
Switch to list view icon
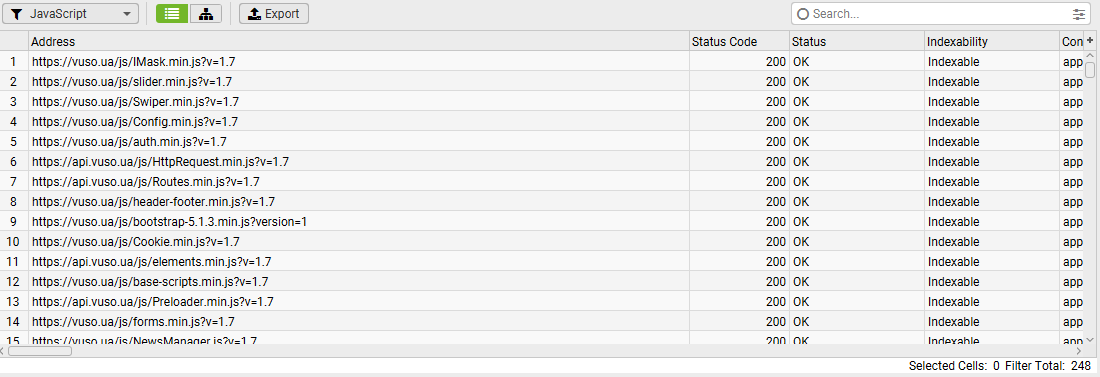point(171,13)
